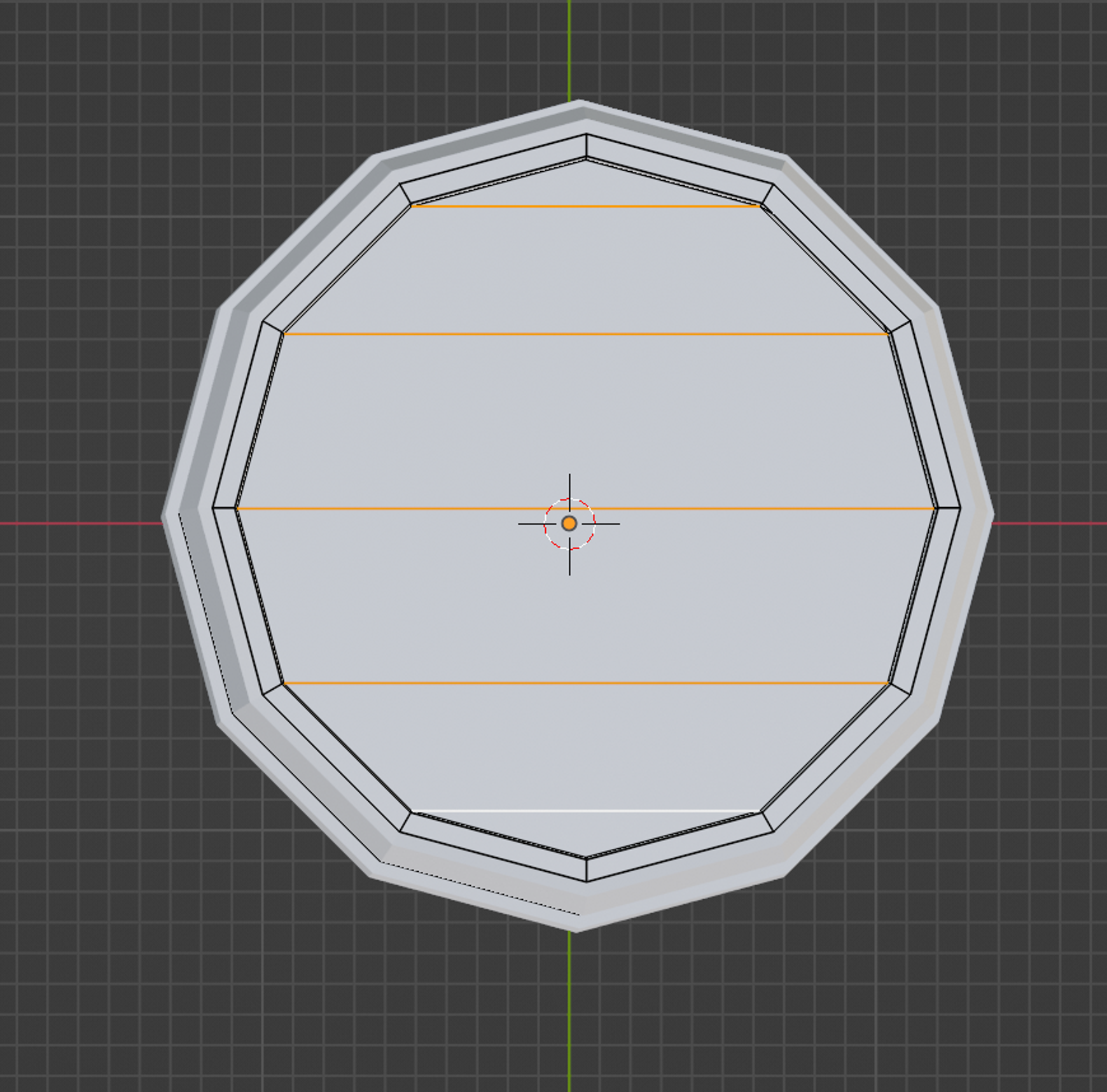1107x1092 pixels.
Task: Select the white active edge at bottom
Action: 585,811
